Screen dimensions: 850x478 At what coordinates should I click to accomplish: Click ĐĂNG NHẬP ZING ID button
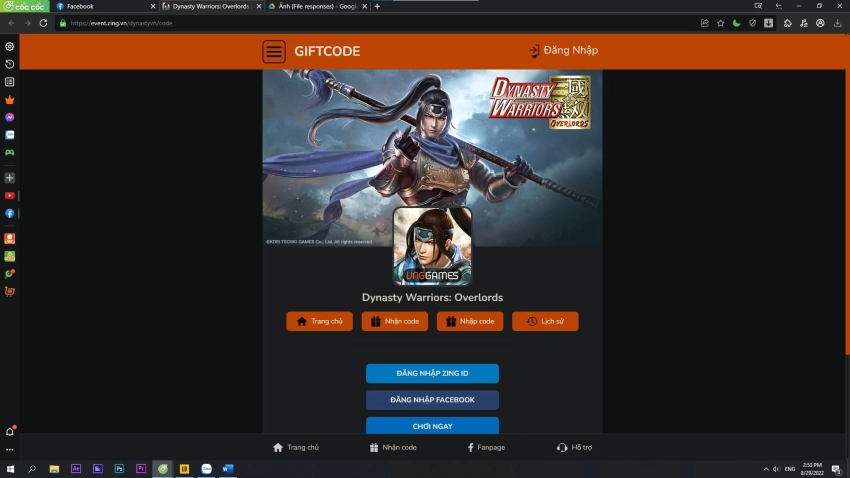pos(432,373)
